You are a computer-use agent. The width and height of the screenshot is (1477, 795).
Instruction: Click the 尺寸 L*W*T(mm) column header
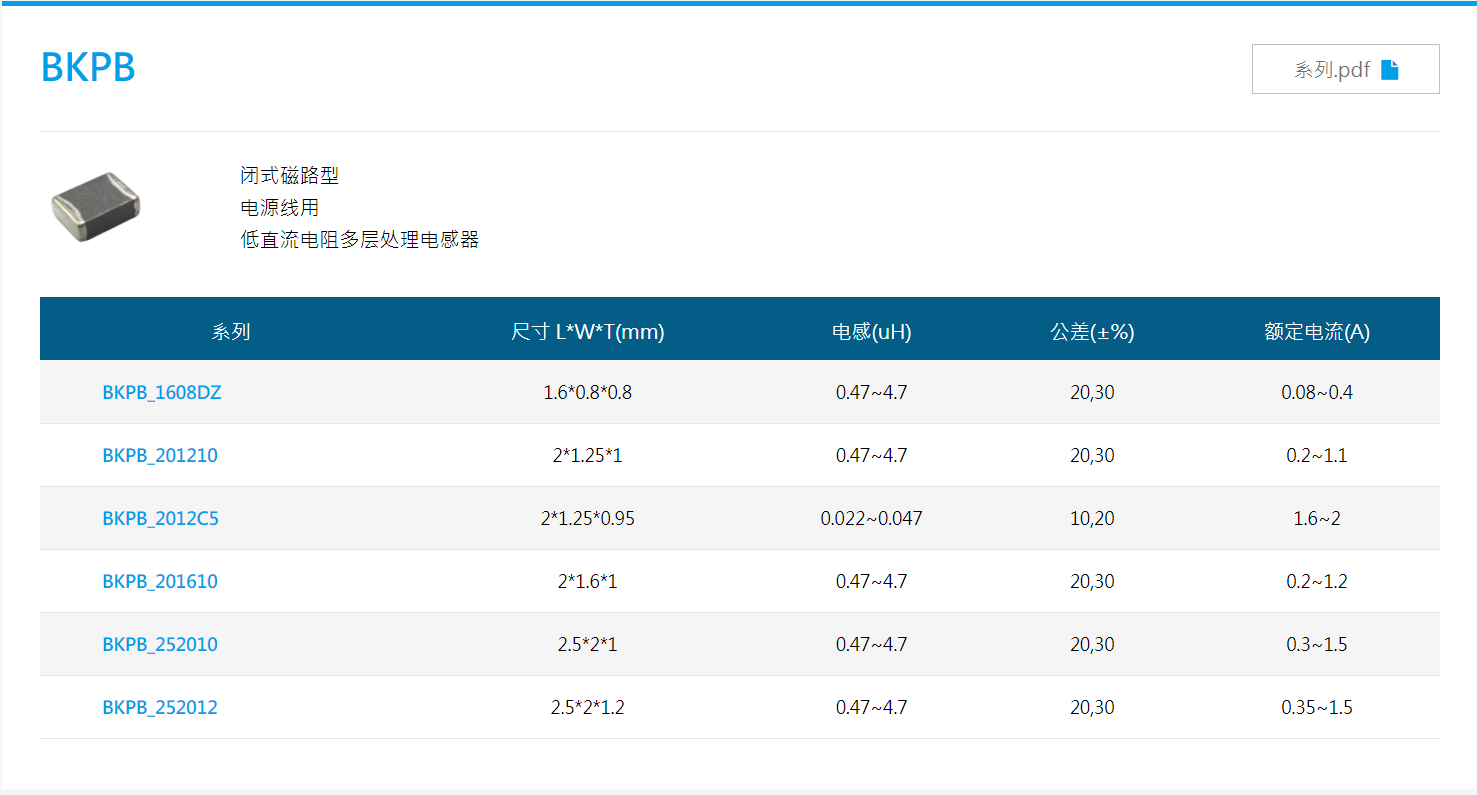point(587,332)
